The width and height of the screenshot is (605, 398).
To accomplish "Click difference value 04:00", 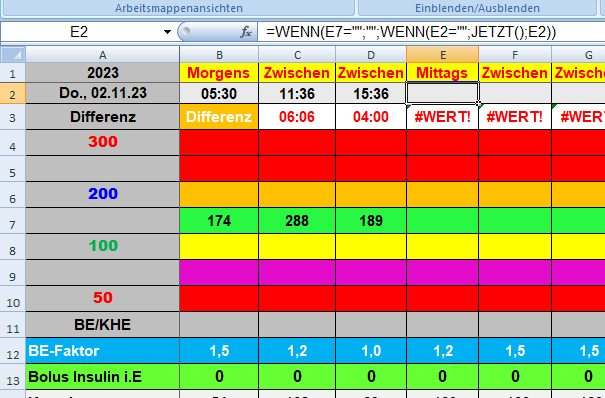I will point(371,117).
